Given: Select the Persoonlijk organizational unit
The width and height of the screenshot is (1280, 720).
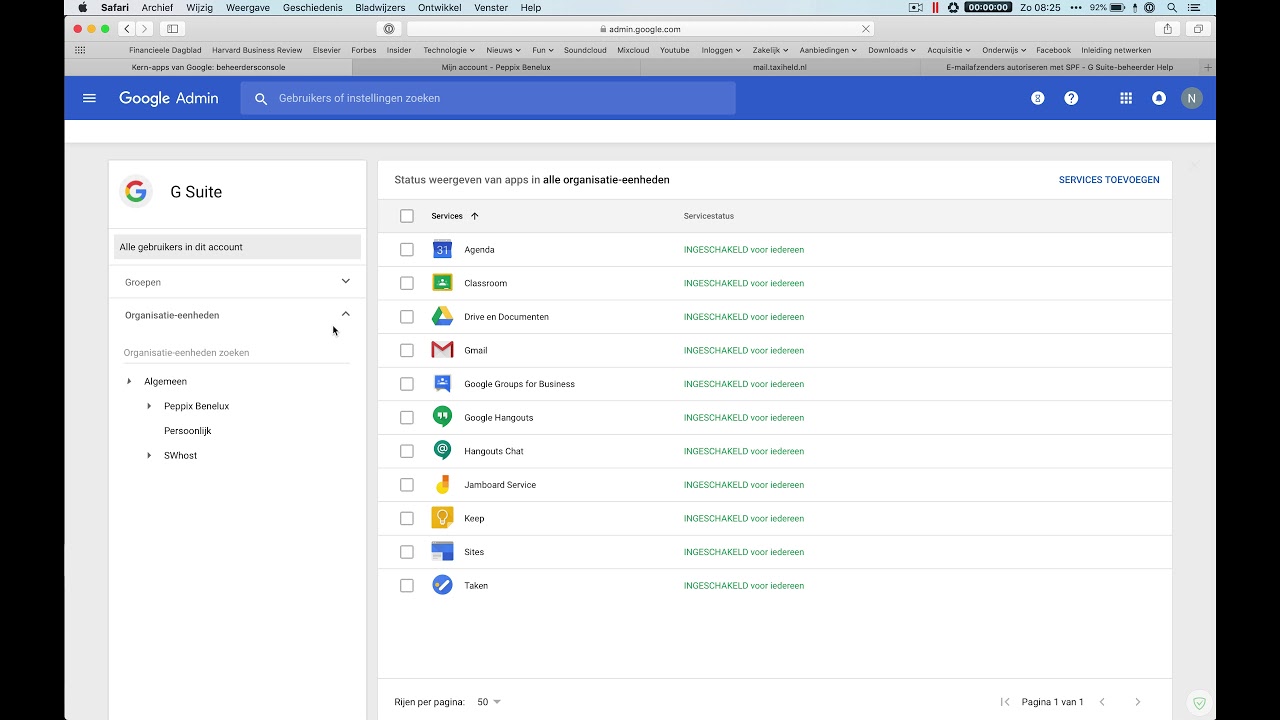Looking at the screenshot, I should [187, 431].
